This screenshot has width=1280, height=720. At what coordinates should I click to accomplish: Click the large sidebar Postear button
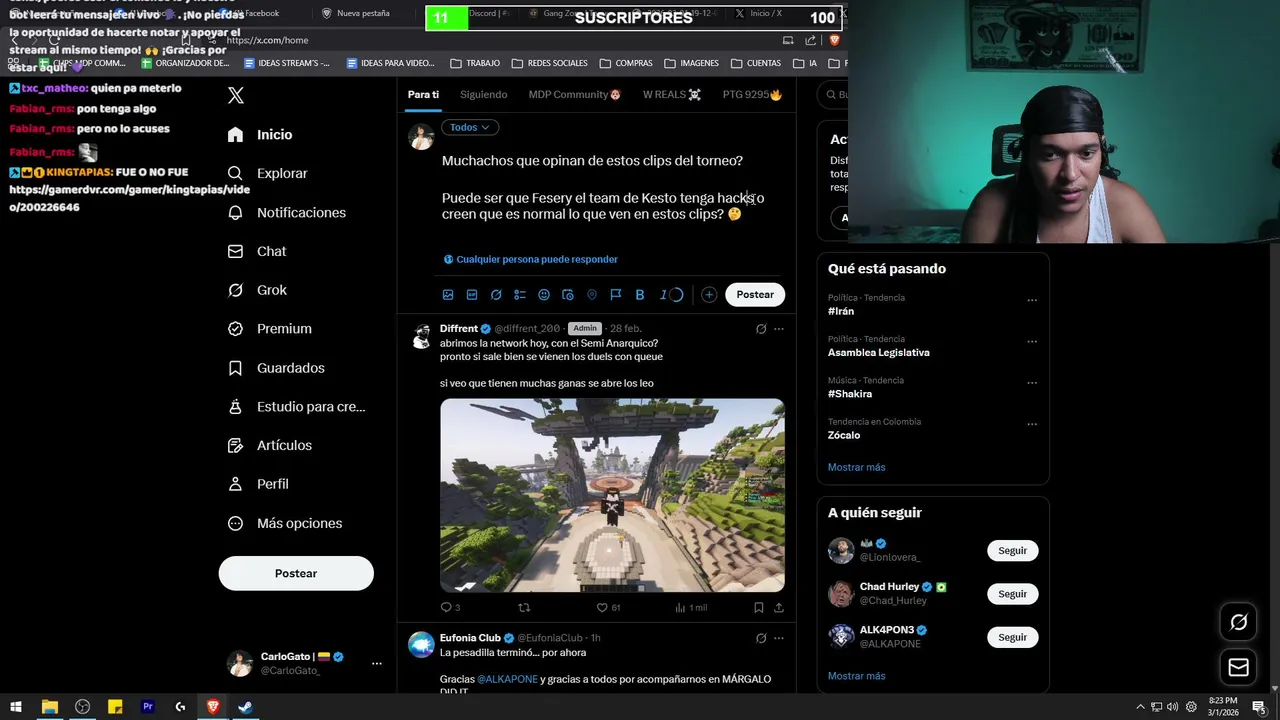click(296, 573)
